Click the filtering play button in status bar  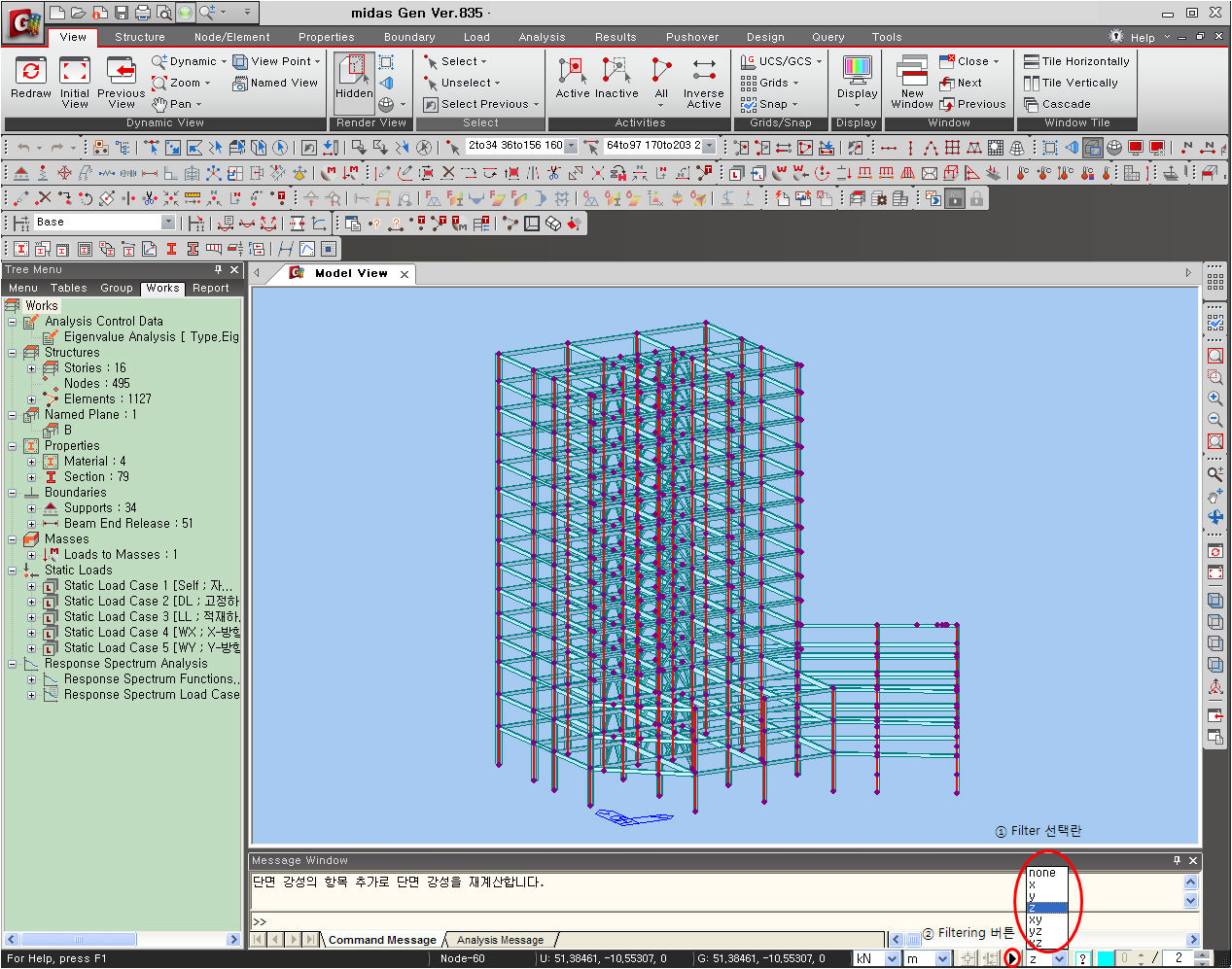1012,958
